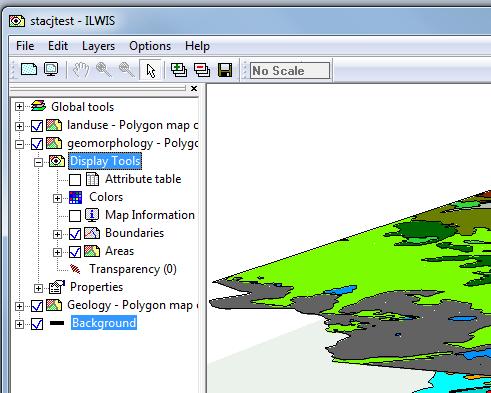
Task: Expand the Background node
Action: tap(19, 324)
